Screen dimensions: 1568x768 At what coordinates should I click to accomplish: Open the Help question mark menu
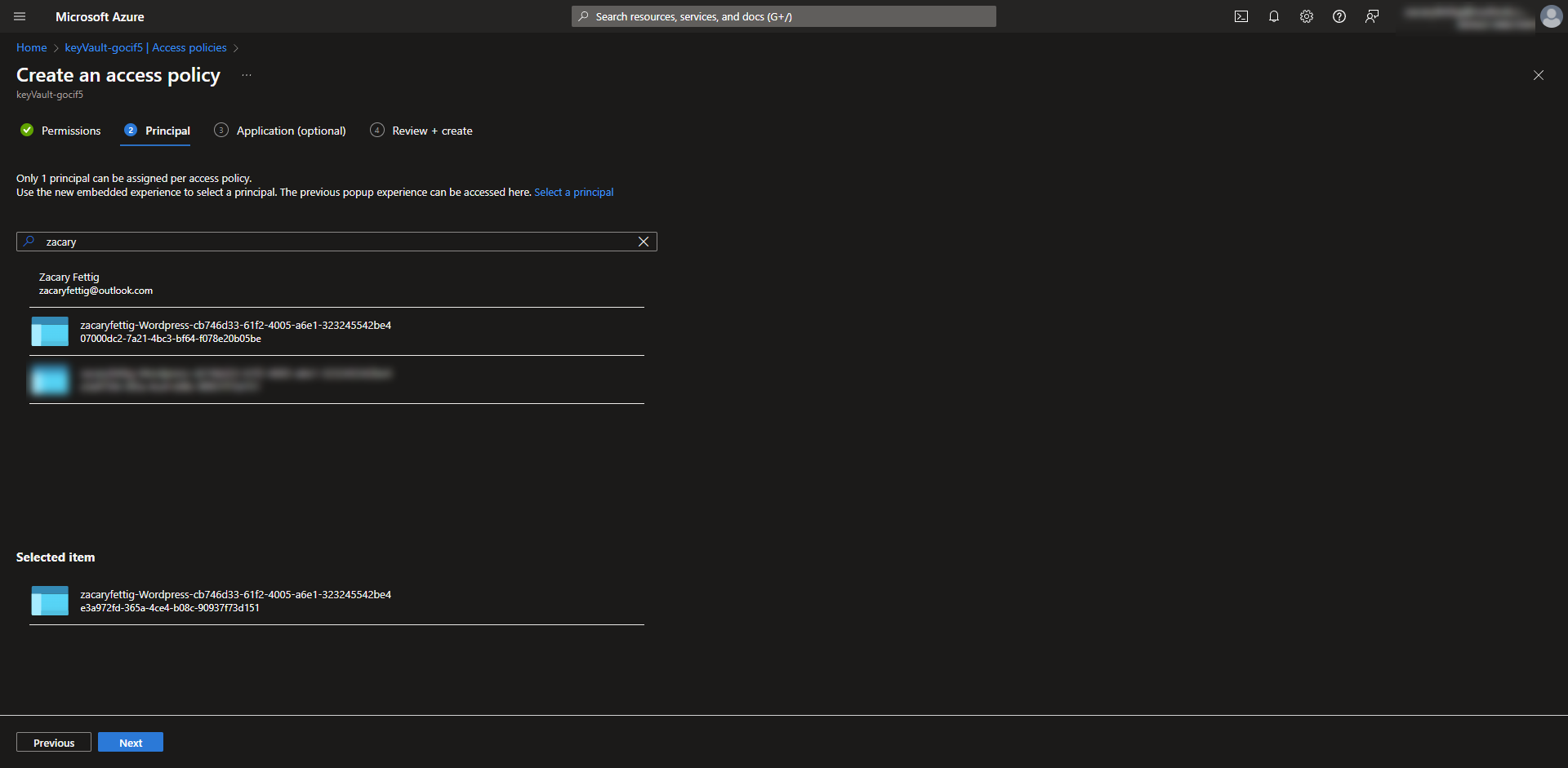(x=1339, y=16)
